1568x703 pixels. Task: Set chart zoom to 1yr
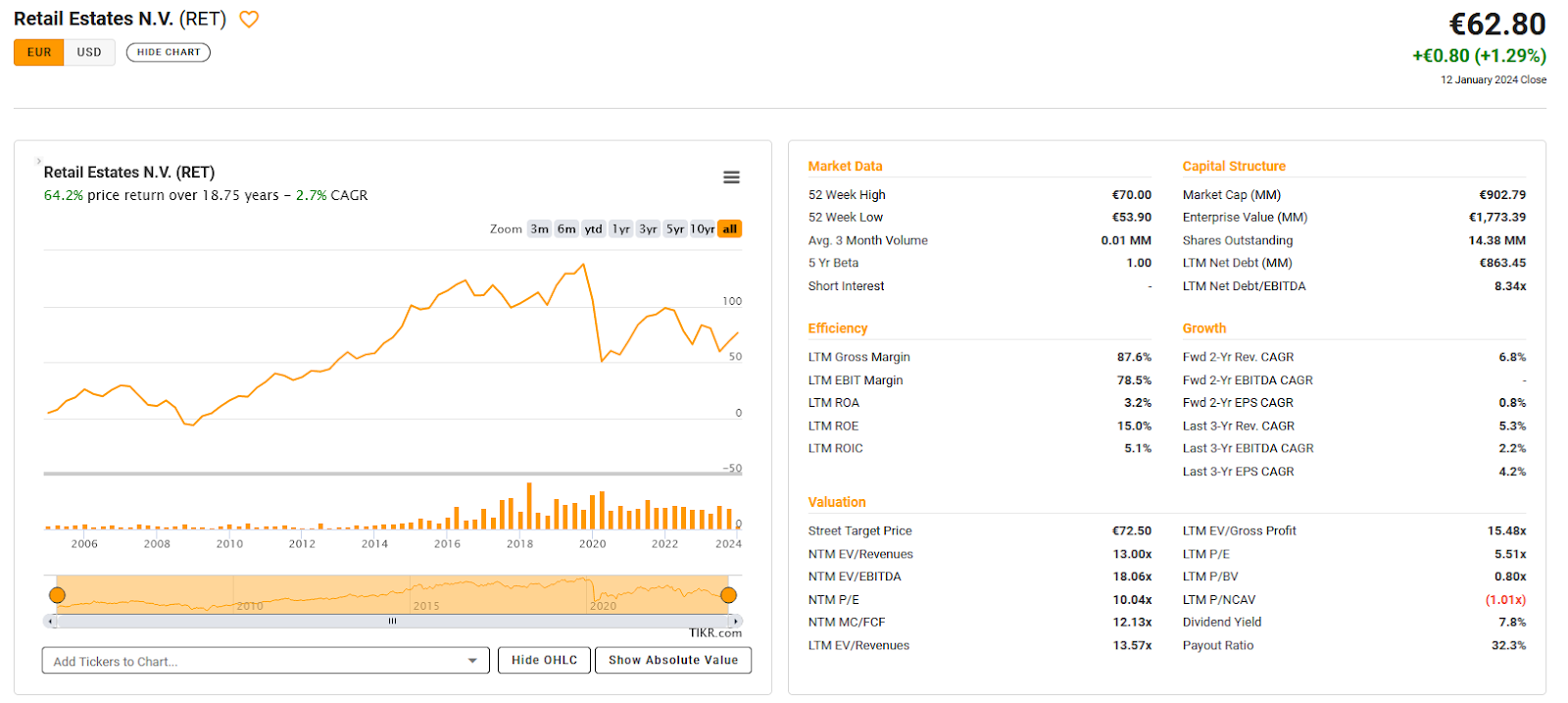click(620, 228)
